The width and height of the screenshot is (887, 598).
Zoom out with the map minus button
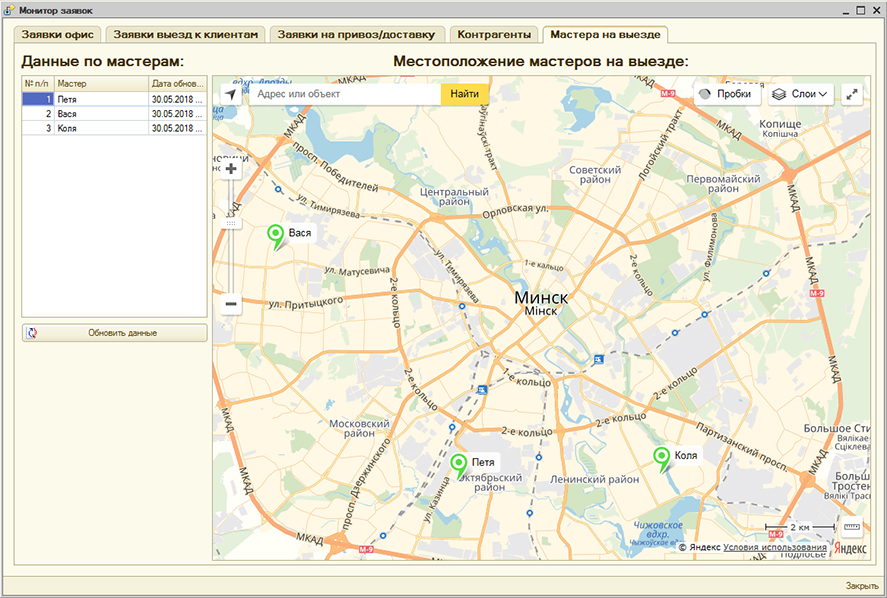231,303
